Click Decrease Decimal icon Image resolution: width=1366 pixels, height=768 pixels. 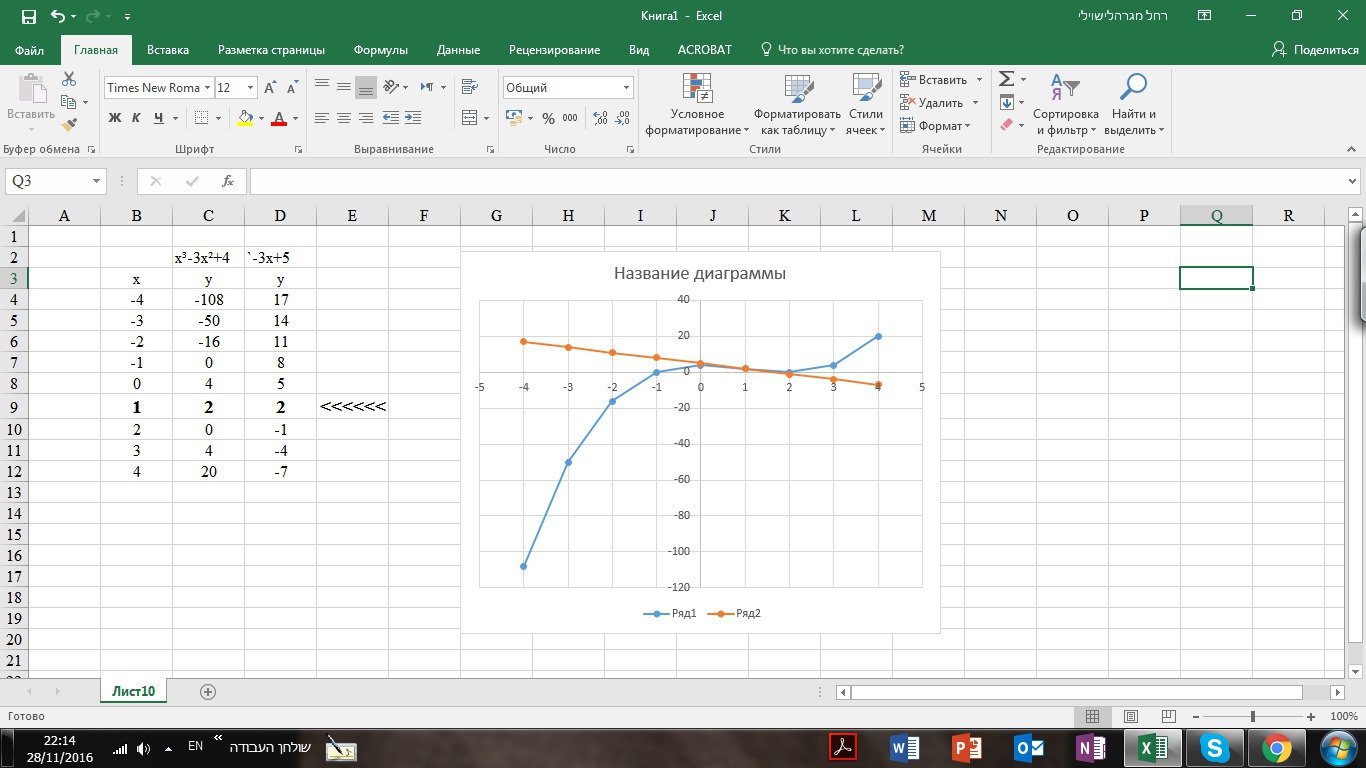pyautogui.click(x=623, y=118)
